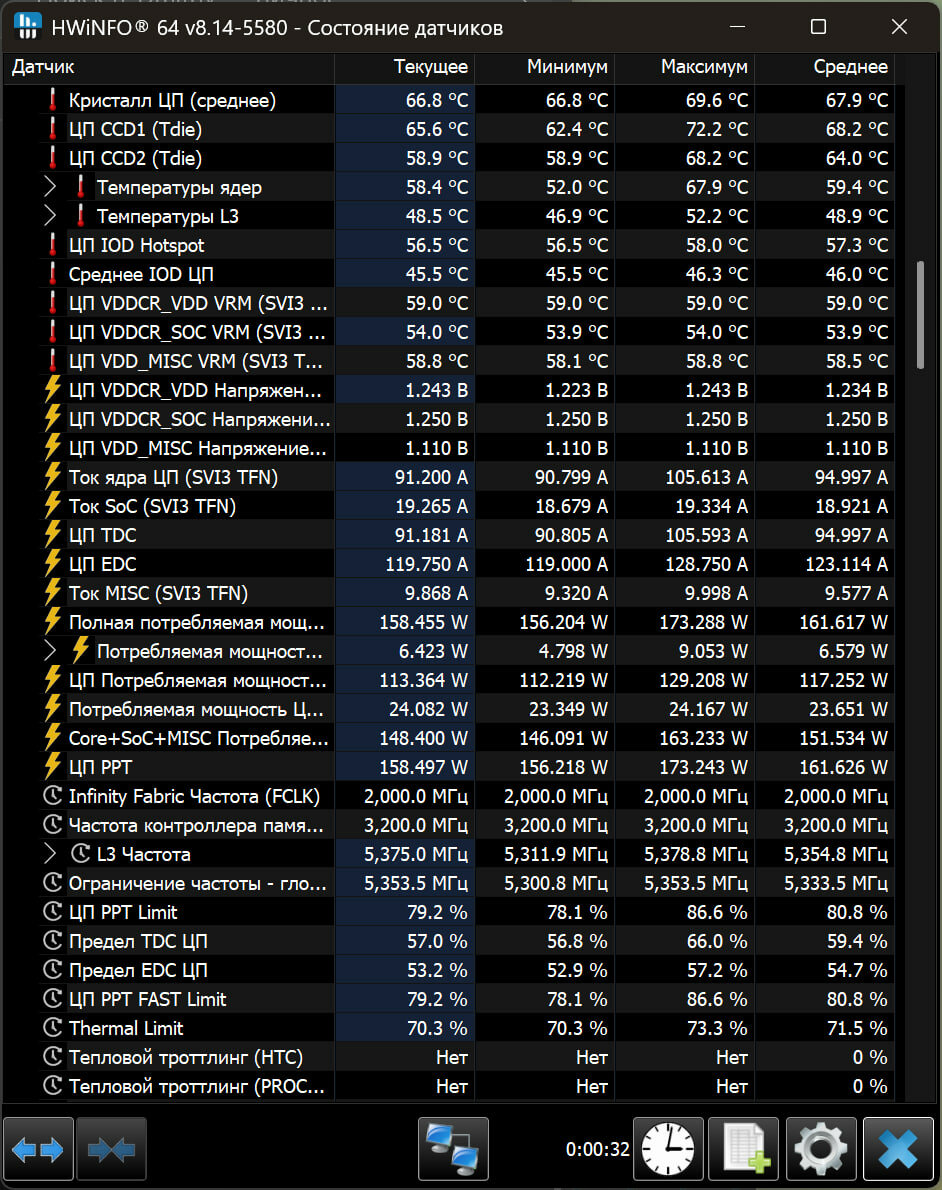Click the vertical scrollbar thumb

[x=921, y=315]
